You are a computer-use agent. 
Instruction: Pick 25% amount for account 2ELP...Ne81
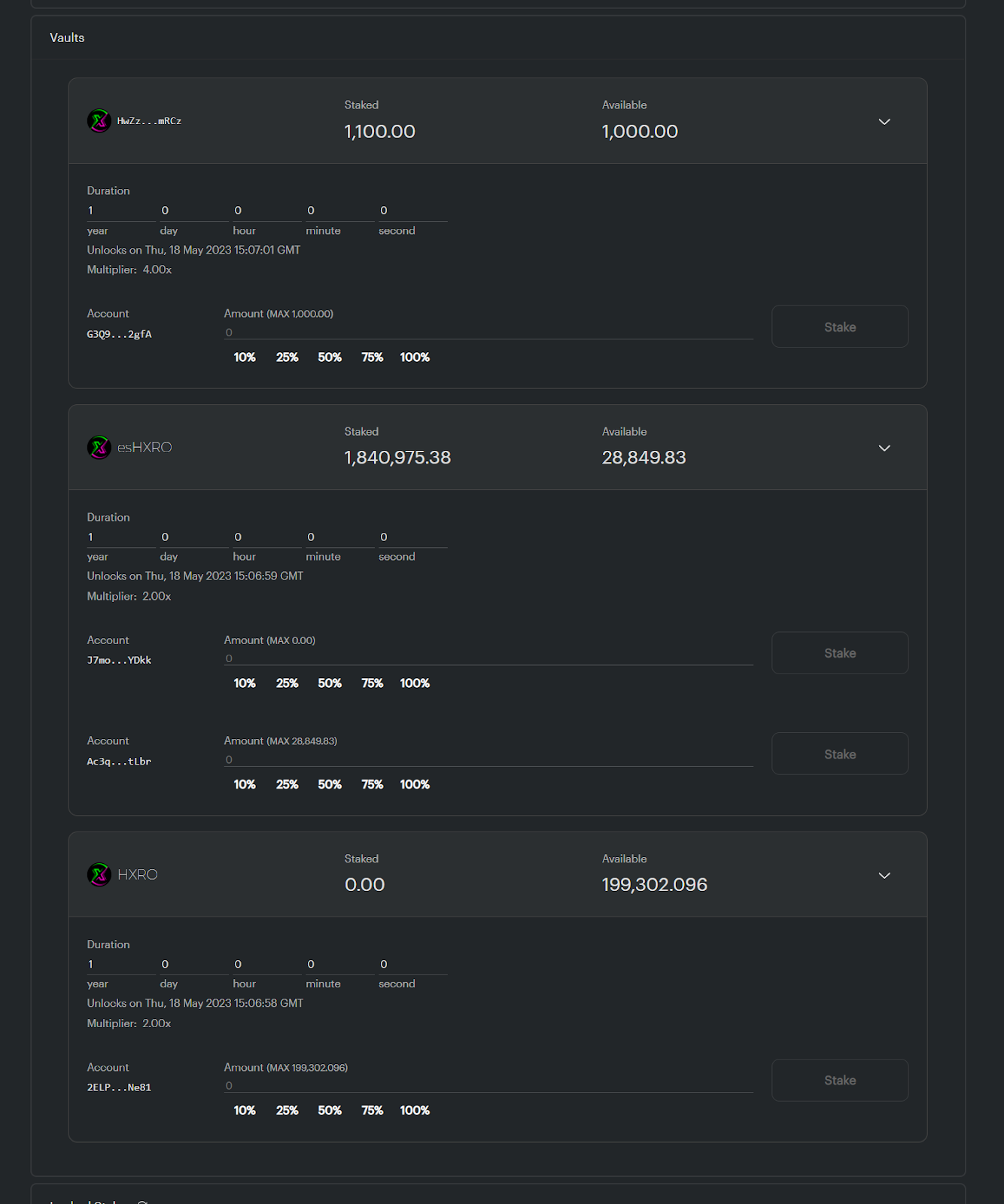click(287, 1111)
